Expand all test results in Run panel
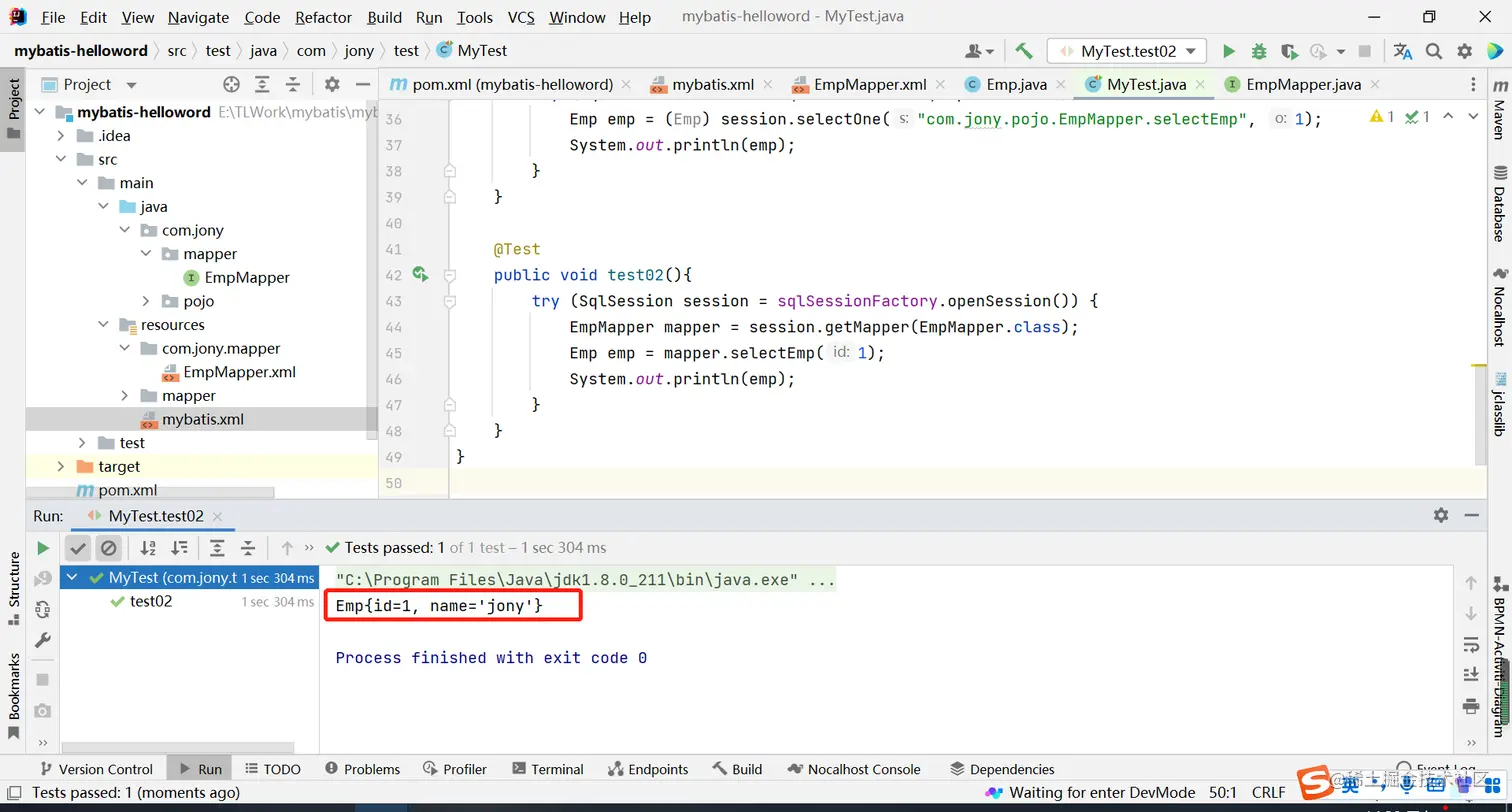This screenshot has width=1512, height=812. (217, 548)
